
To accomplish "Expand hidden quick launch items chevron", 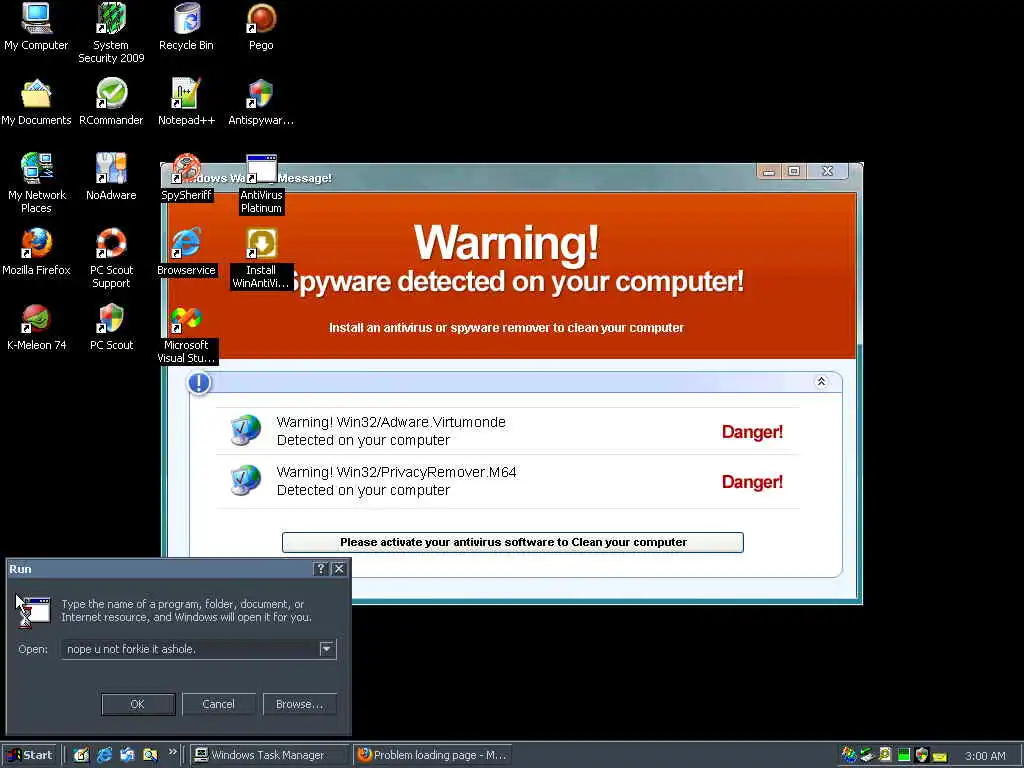I will [172, 752].
